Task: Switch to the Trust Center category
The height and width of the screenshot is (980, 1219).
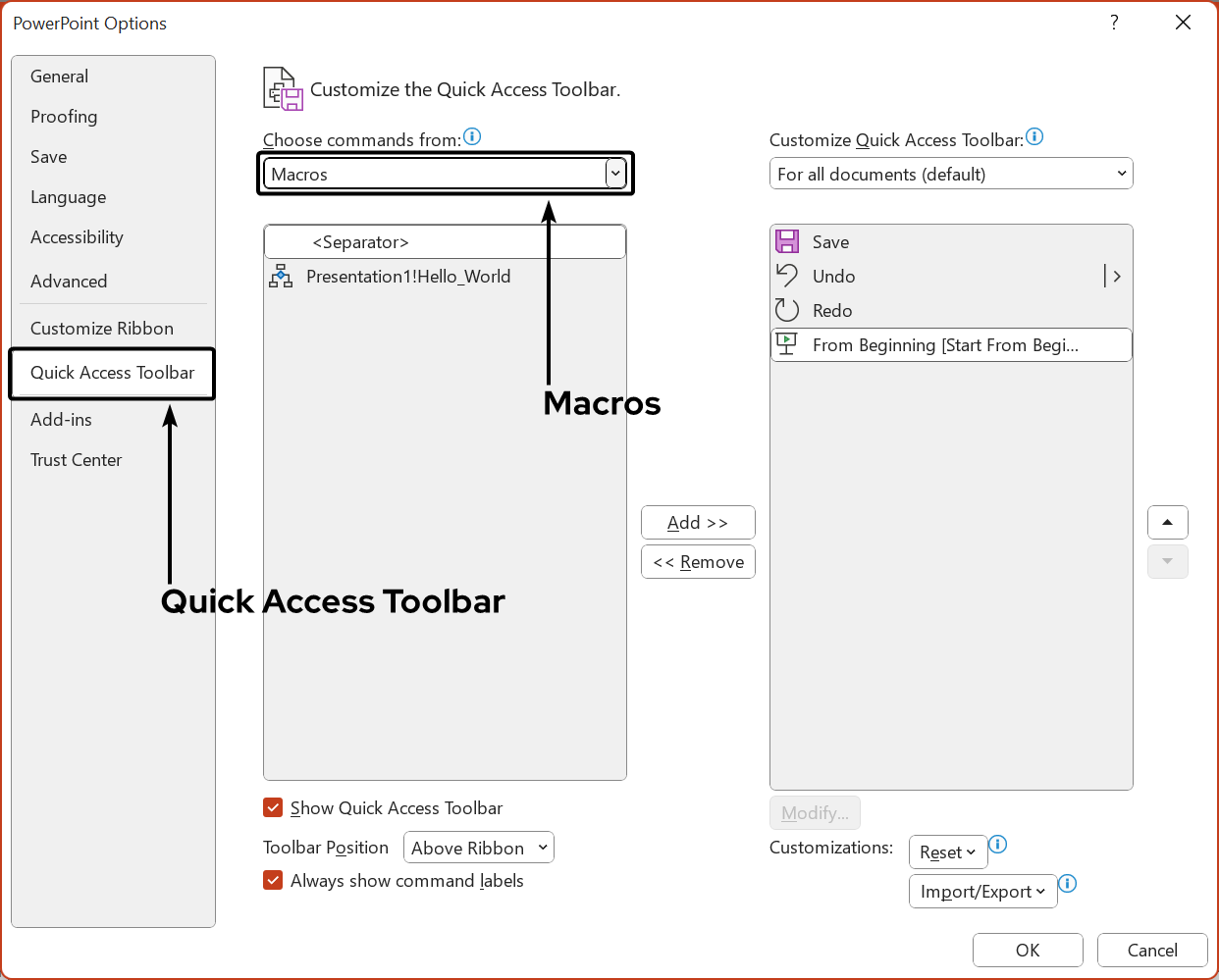Action: point(77,460)
